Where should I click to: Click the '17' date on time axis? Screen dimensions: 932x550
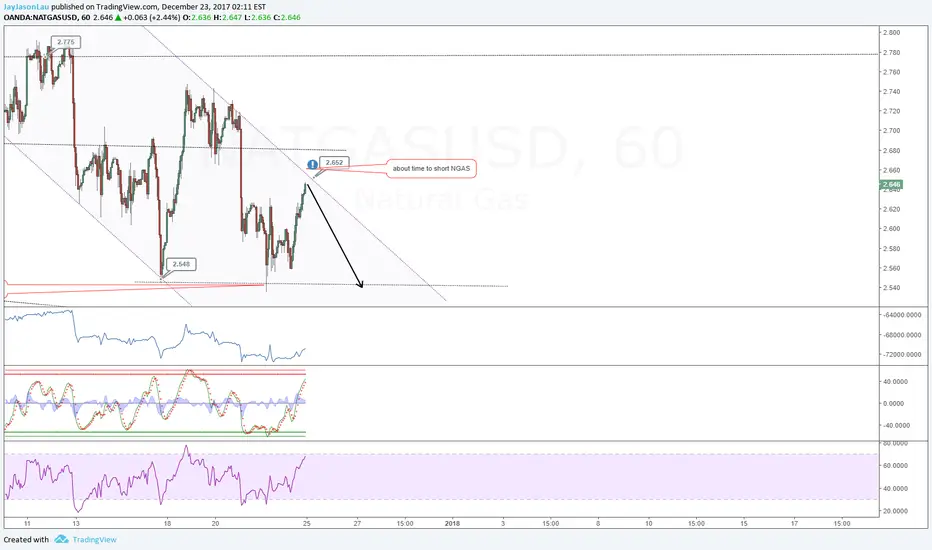(795, 523)
